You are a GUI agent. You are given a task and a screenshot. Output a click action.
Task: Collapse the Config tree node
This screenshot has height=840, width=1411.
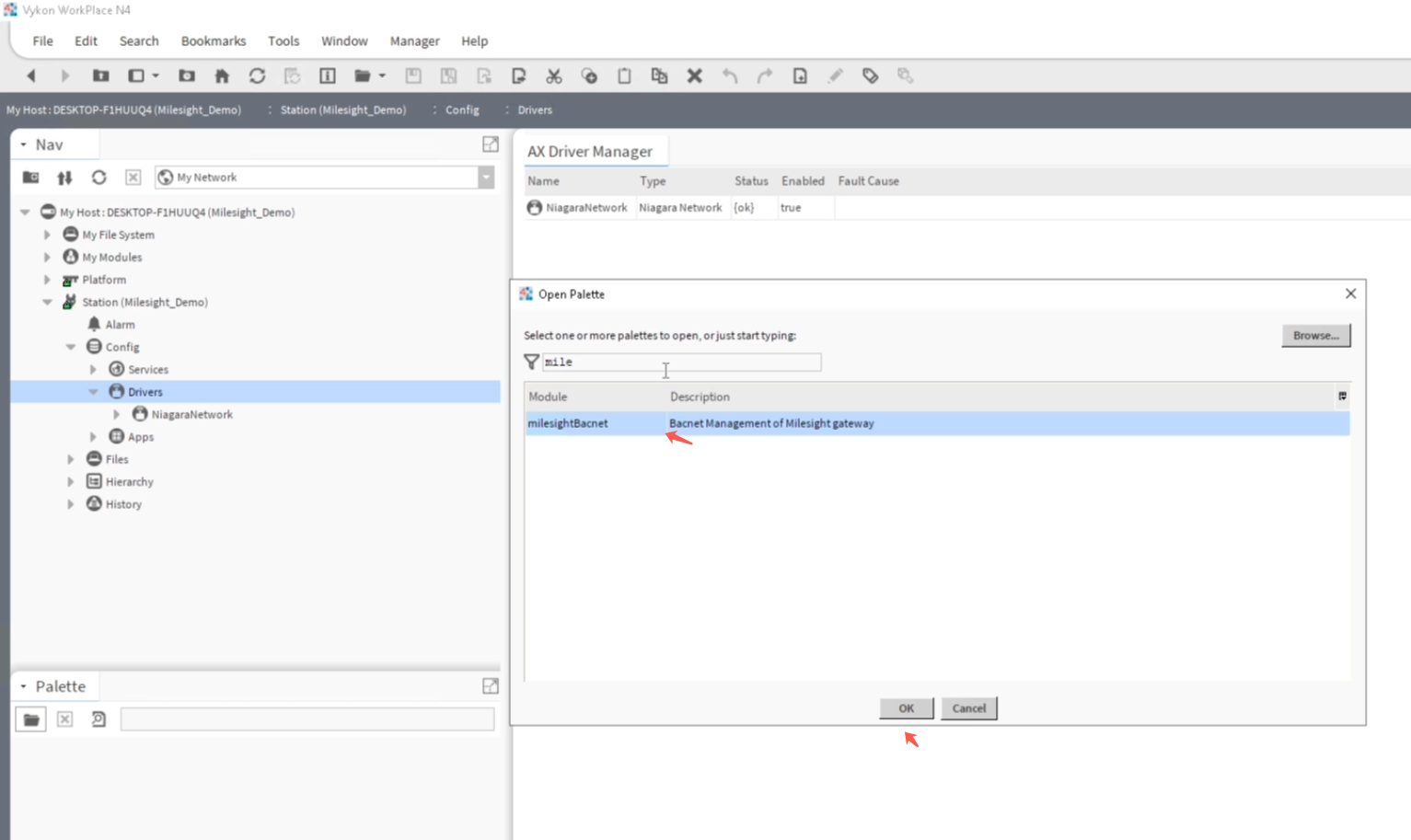pyautogui.click(x=71, y=348)
